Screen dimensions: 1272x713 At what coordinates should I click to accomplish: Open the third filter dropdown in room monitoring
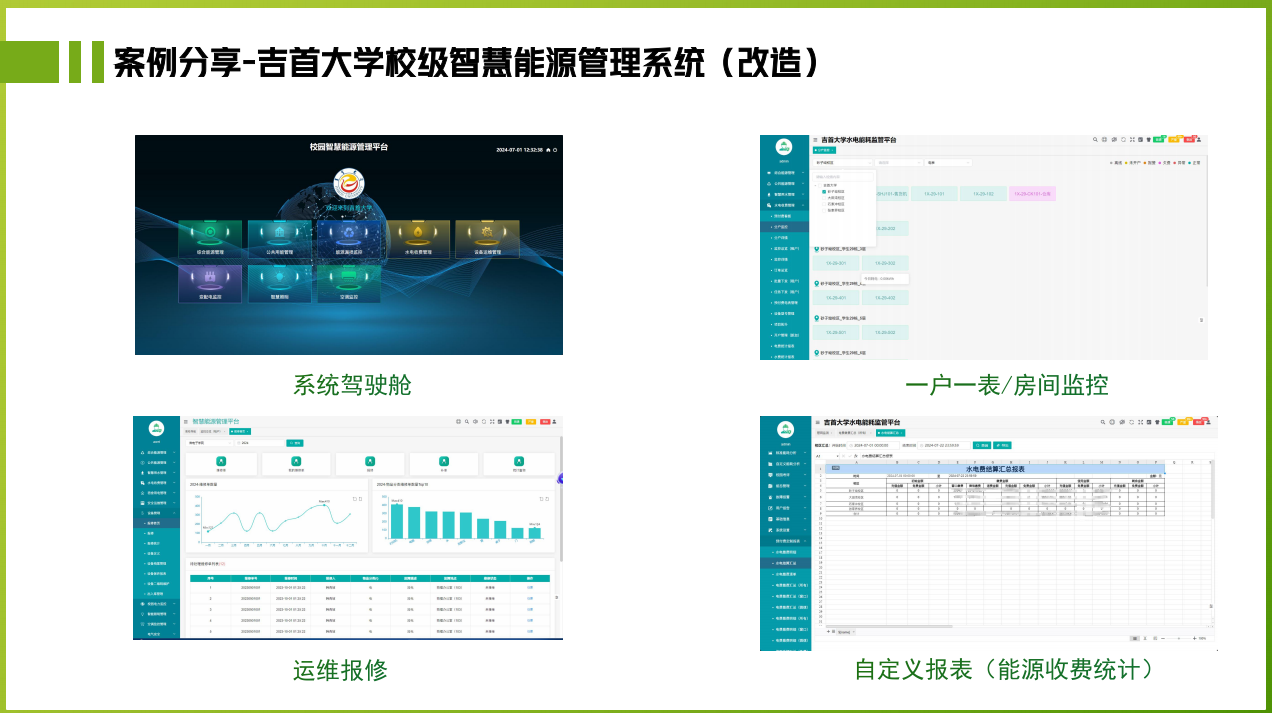[948, 162]
